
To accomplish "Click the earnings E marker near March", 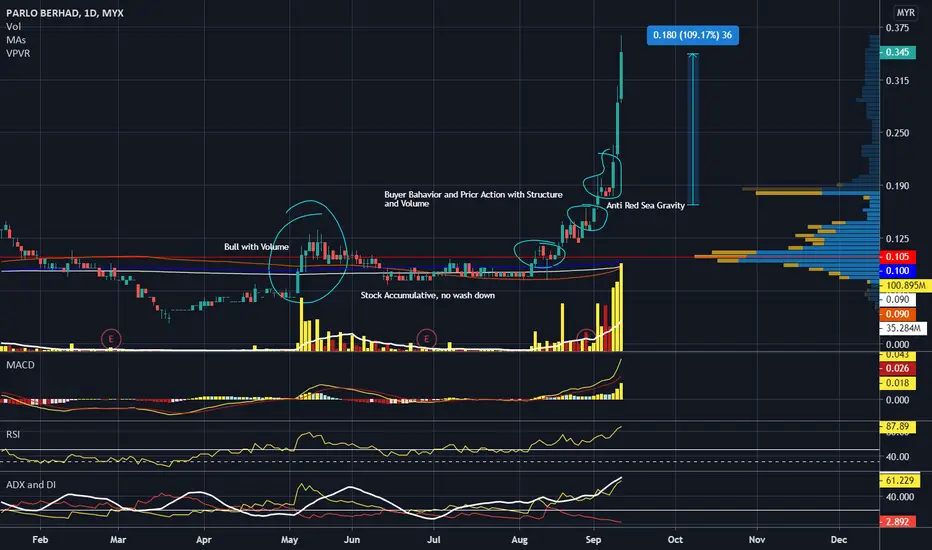I will point(111,339).
